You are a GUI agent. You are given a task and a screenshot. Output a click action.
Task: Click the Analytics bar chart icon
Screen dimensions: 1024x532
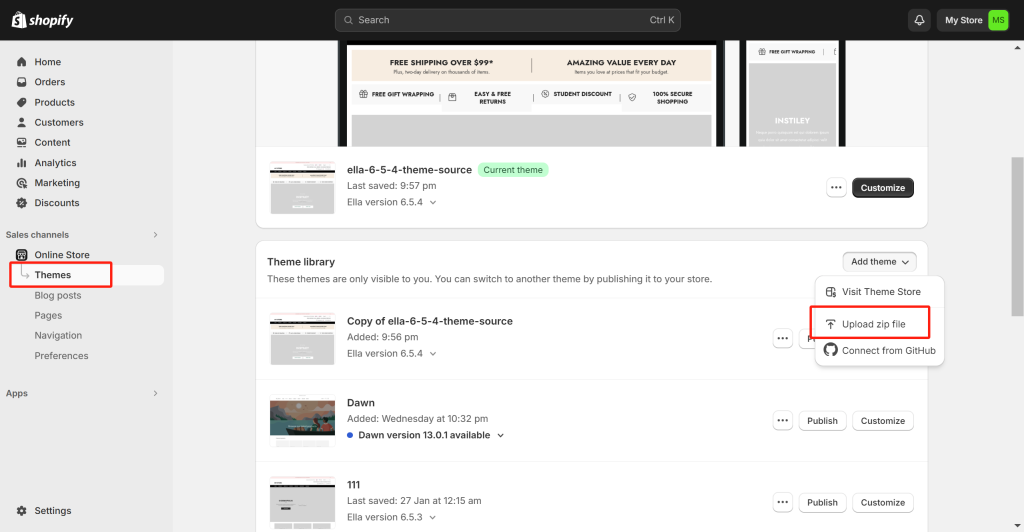22,163
